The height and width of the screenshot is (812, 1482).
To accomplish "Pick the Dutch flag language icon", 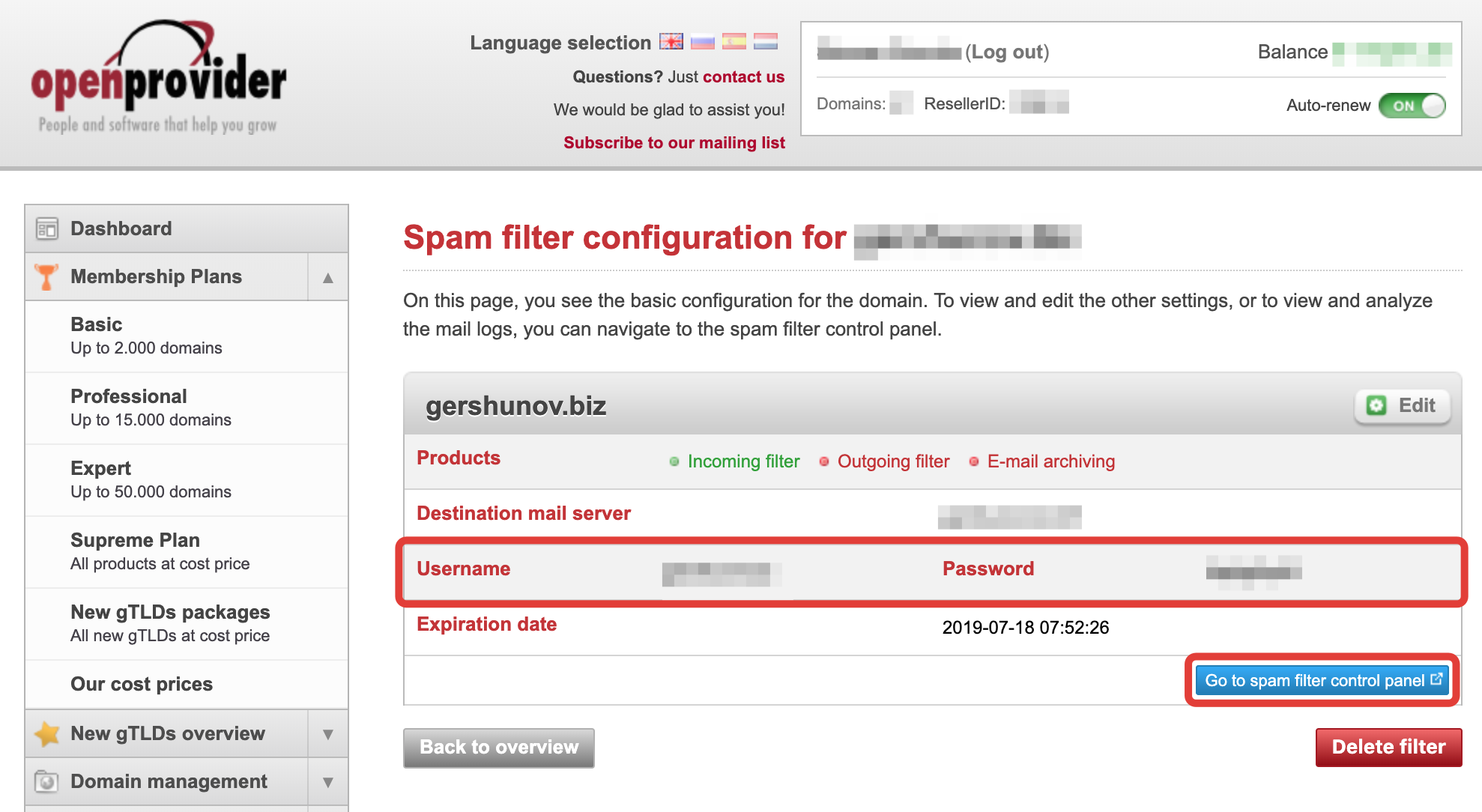I will click(766, 42).
